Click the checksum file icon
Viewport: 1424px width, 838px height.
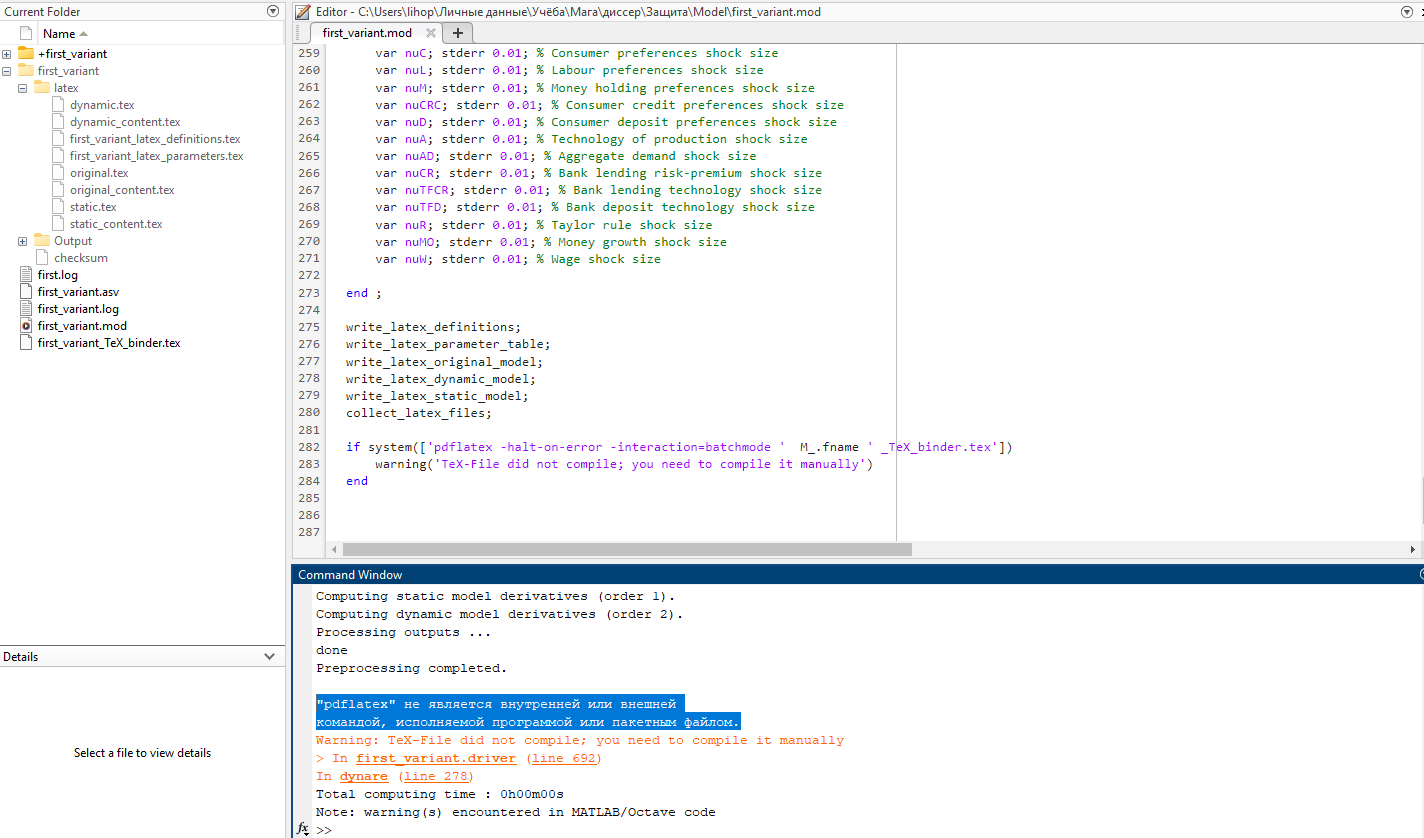click(x=42, y=258)
